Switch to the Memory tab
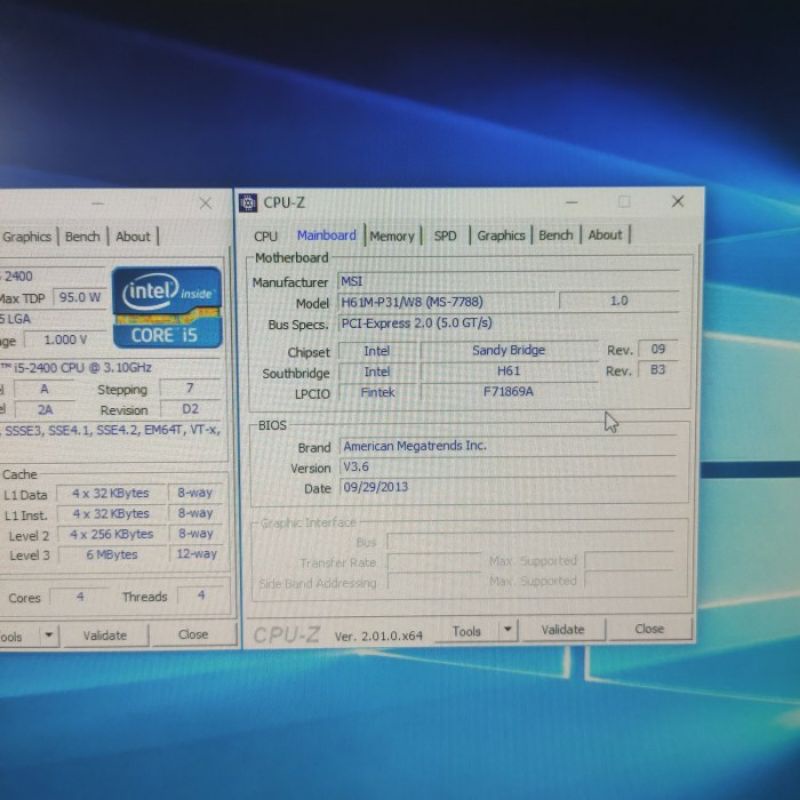Image resolution: width=800 pixels, height=800 pixels. click(x=391, y=236)
